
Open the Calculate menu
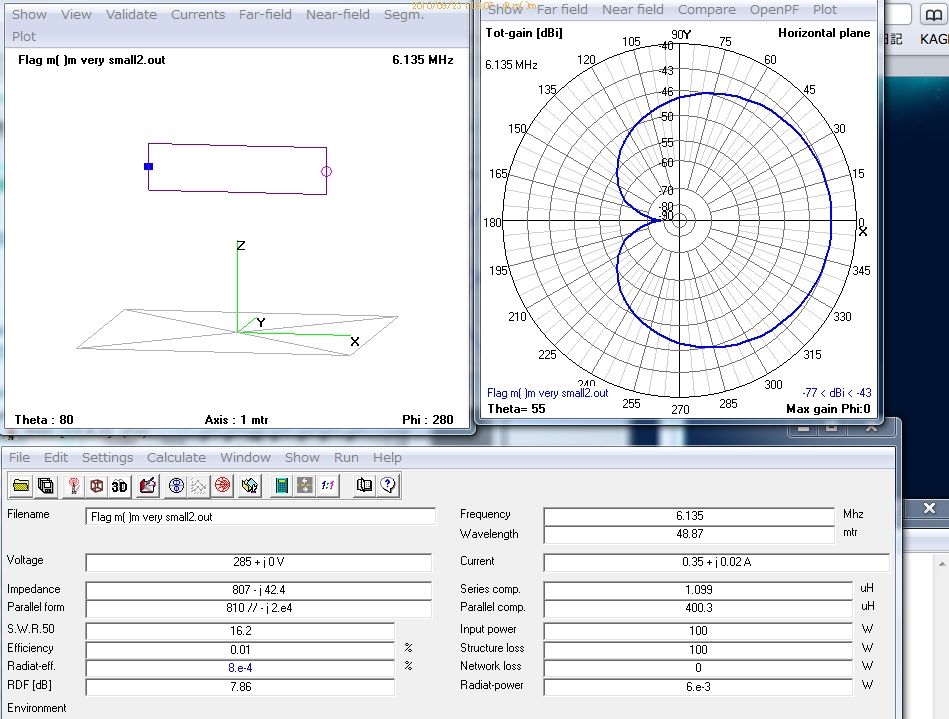(x=176, y=458)
